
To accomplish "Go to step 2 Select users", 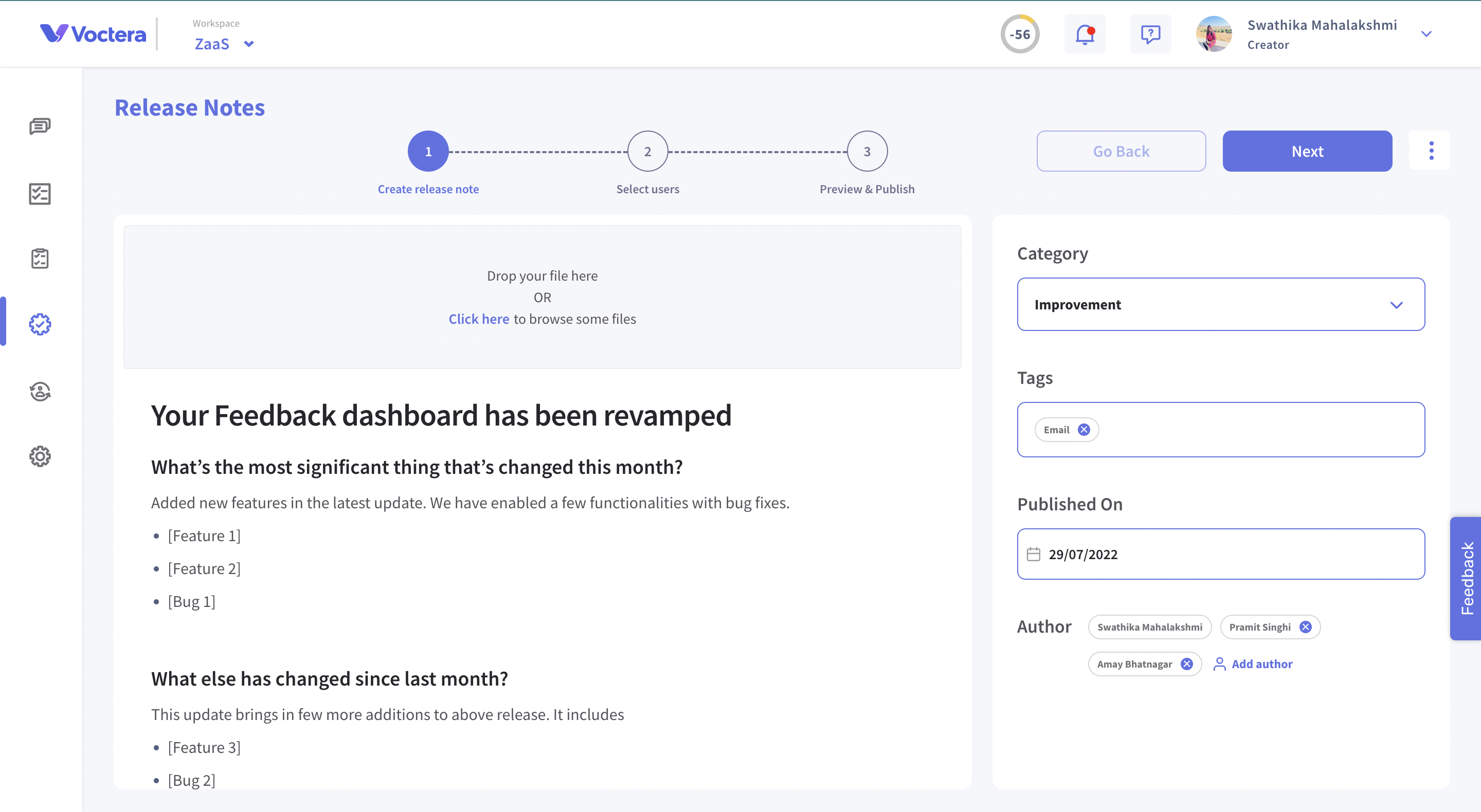I will pos(647,151).
